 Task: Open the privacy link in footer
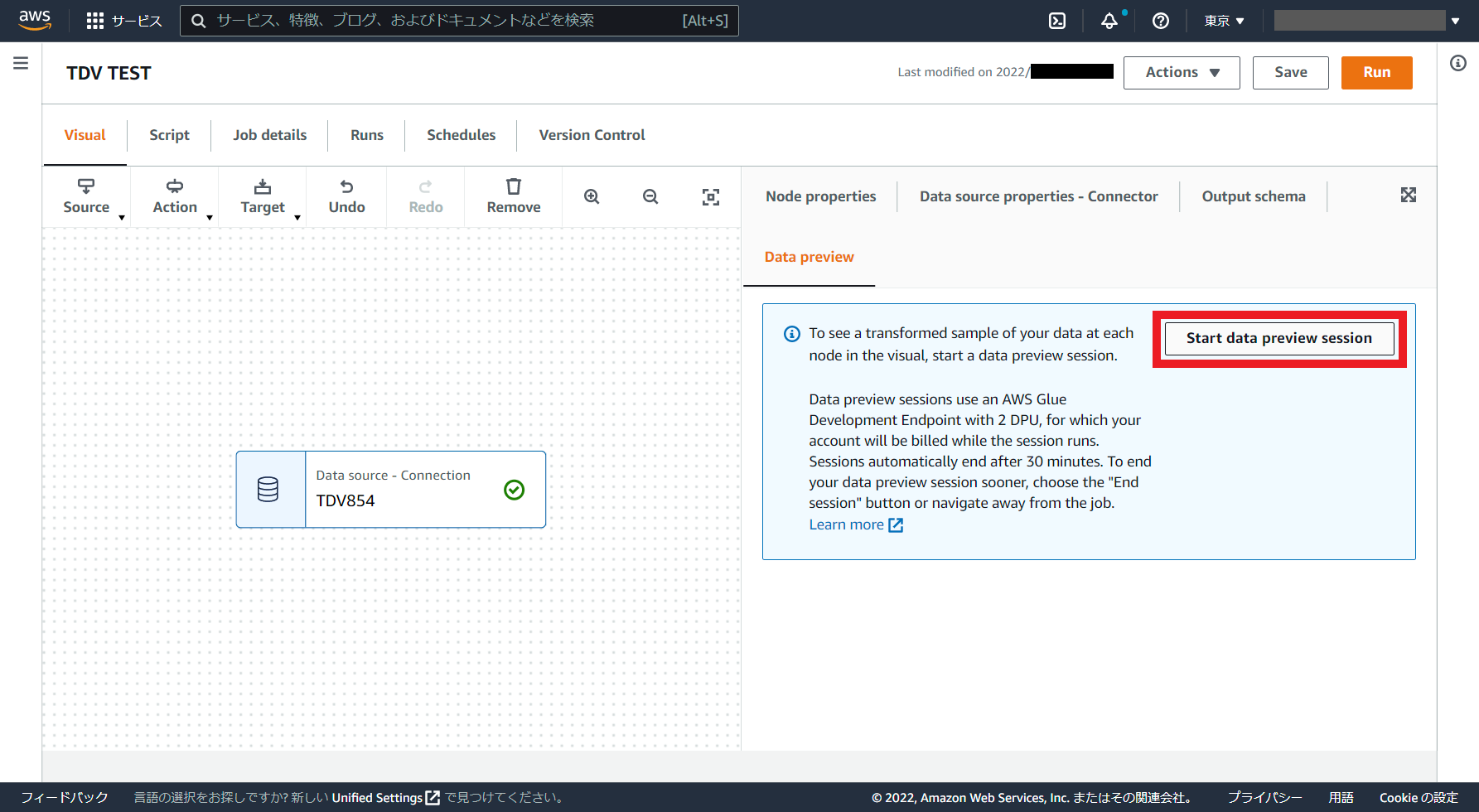(x=1264, y=797)
